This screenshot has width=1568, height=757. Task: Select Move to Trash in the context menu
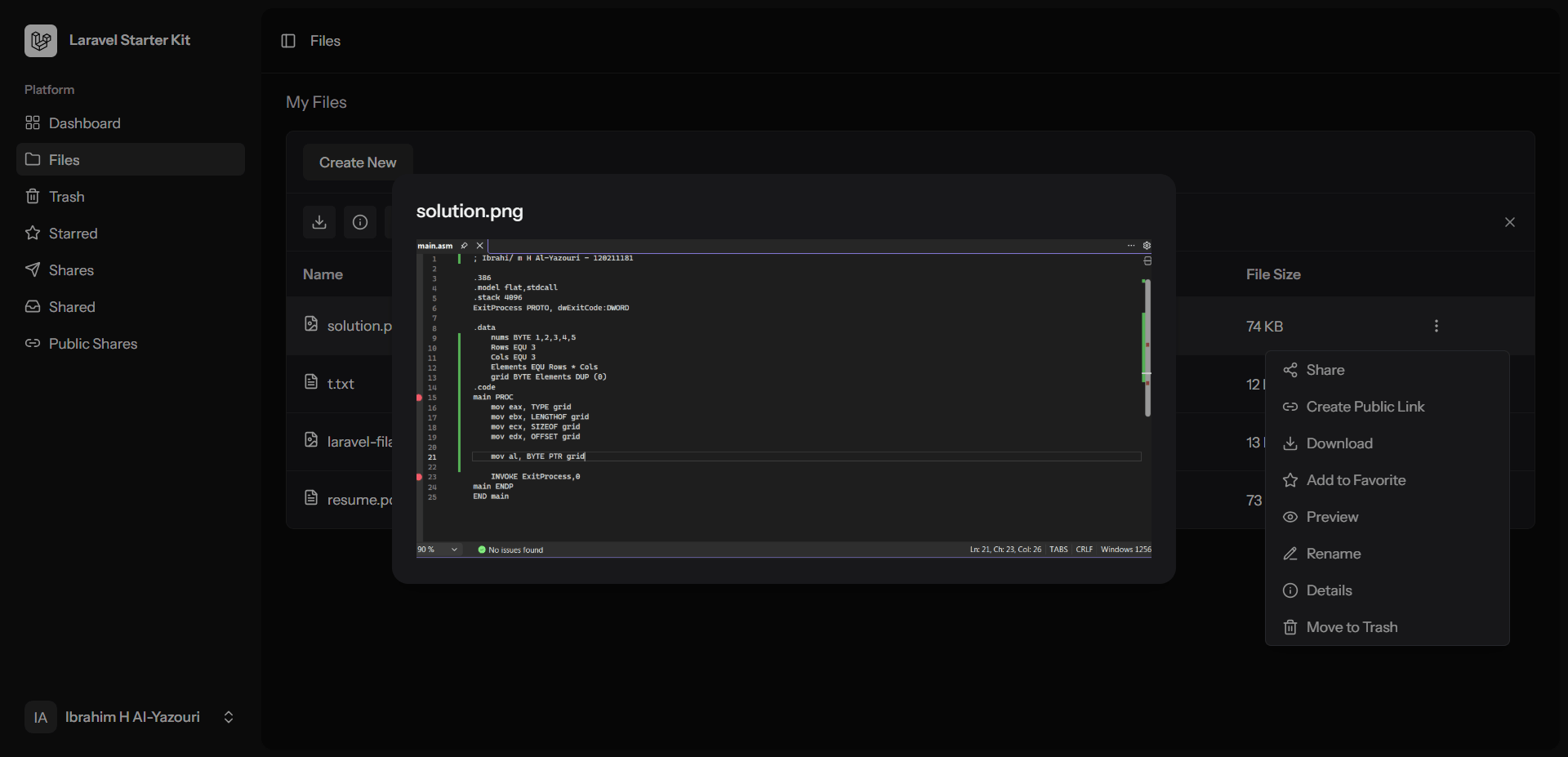point(1388,627)
